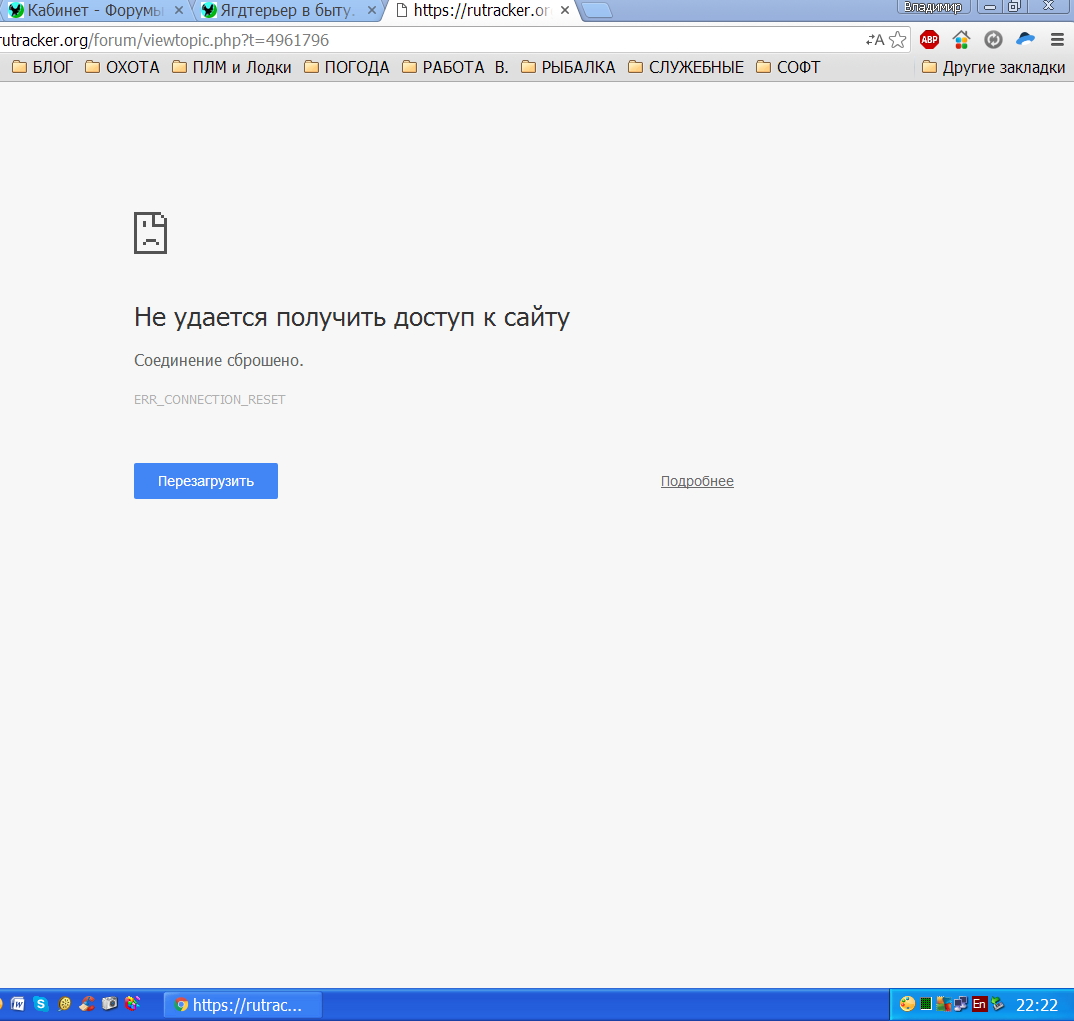Bookmark this page with the star icon
1074x1021 pixels.
(x=898, y=40)
